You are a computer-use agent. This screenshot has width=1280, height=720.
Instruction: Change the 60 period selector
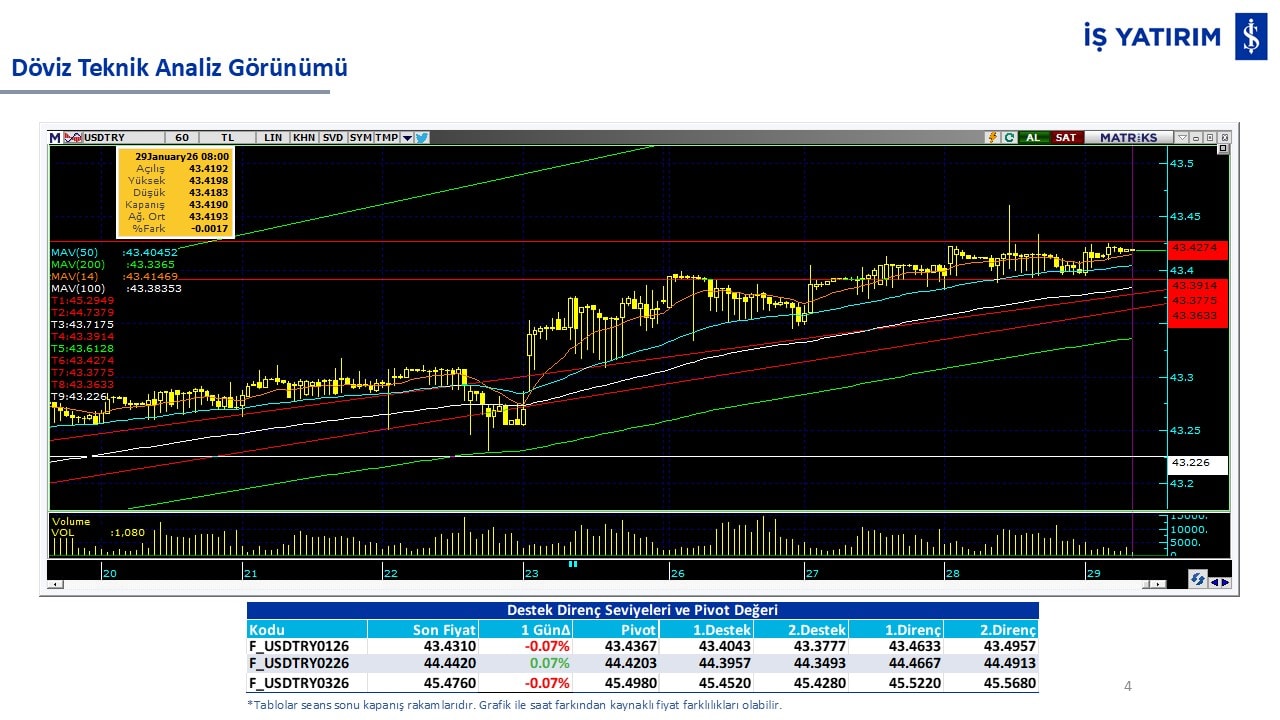coord(181,138)
